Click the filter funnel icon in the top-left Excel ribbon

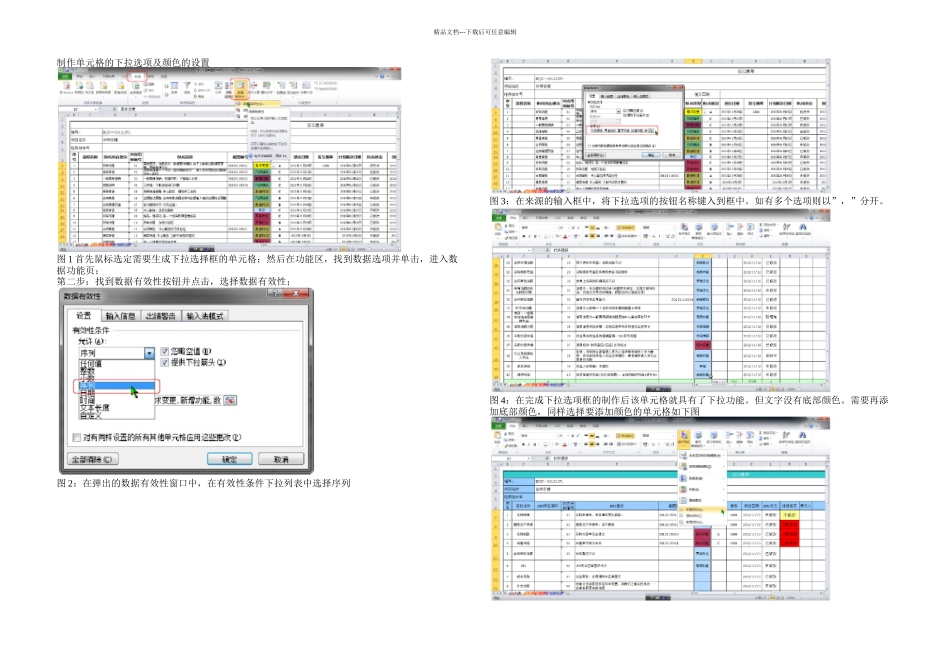(x=187, y=87)
